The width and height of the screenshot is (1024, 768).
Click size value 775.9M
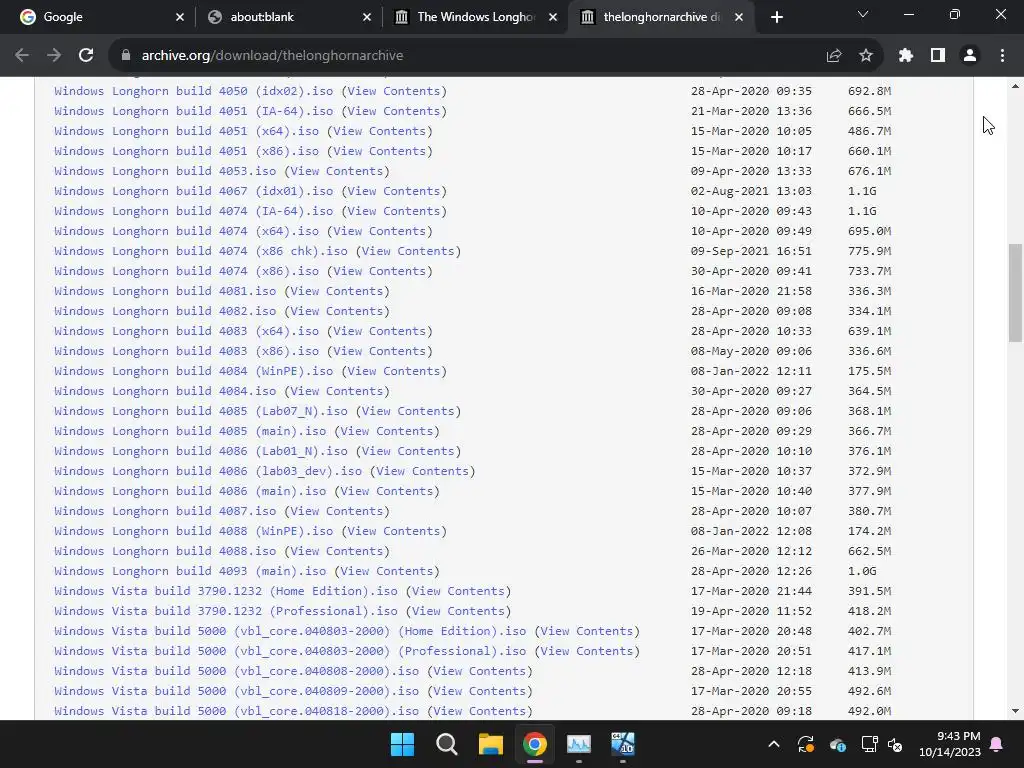(x=869, y=251)
